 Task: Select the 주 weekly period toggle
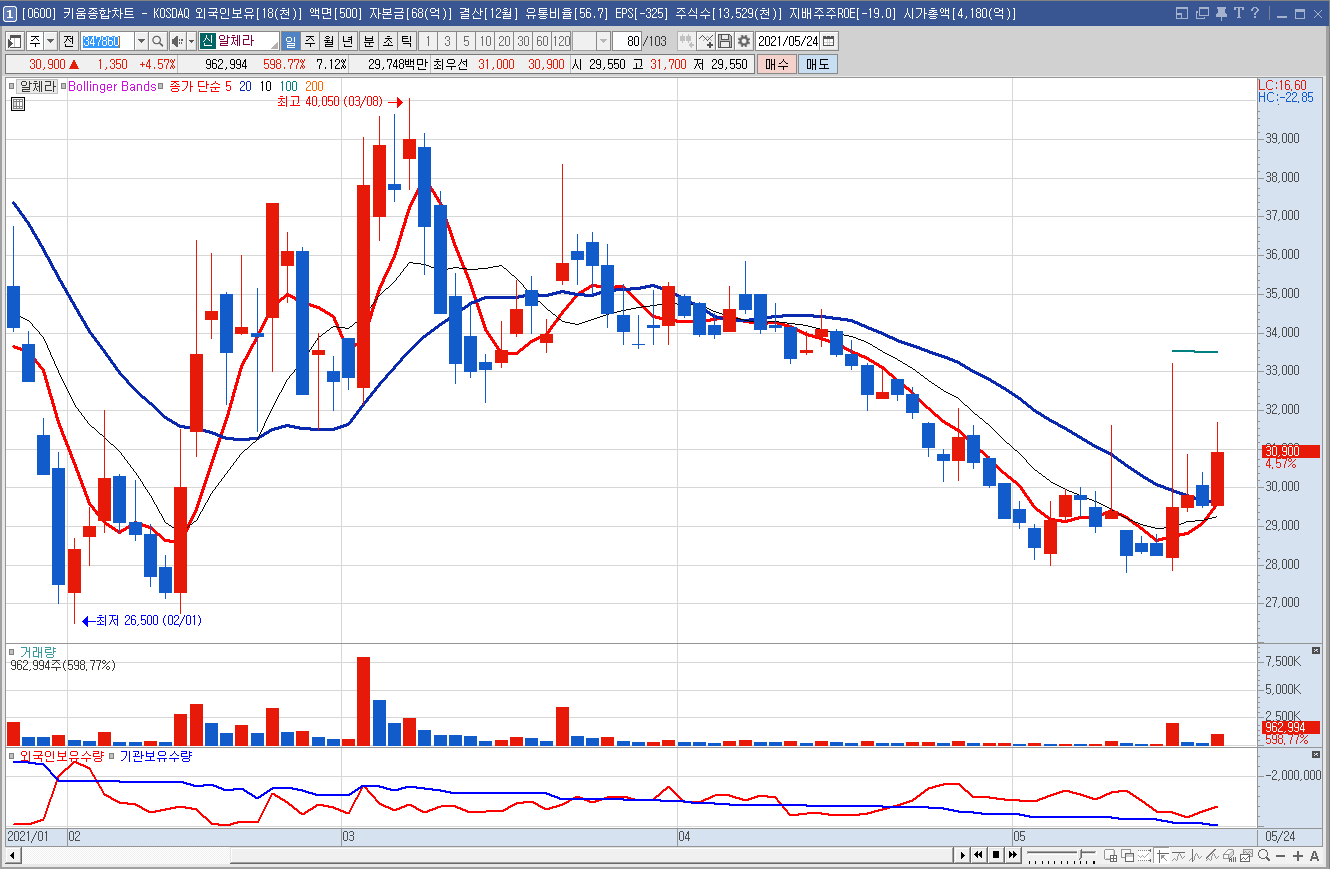(308, 41)
